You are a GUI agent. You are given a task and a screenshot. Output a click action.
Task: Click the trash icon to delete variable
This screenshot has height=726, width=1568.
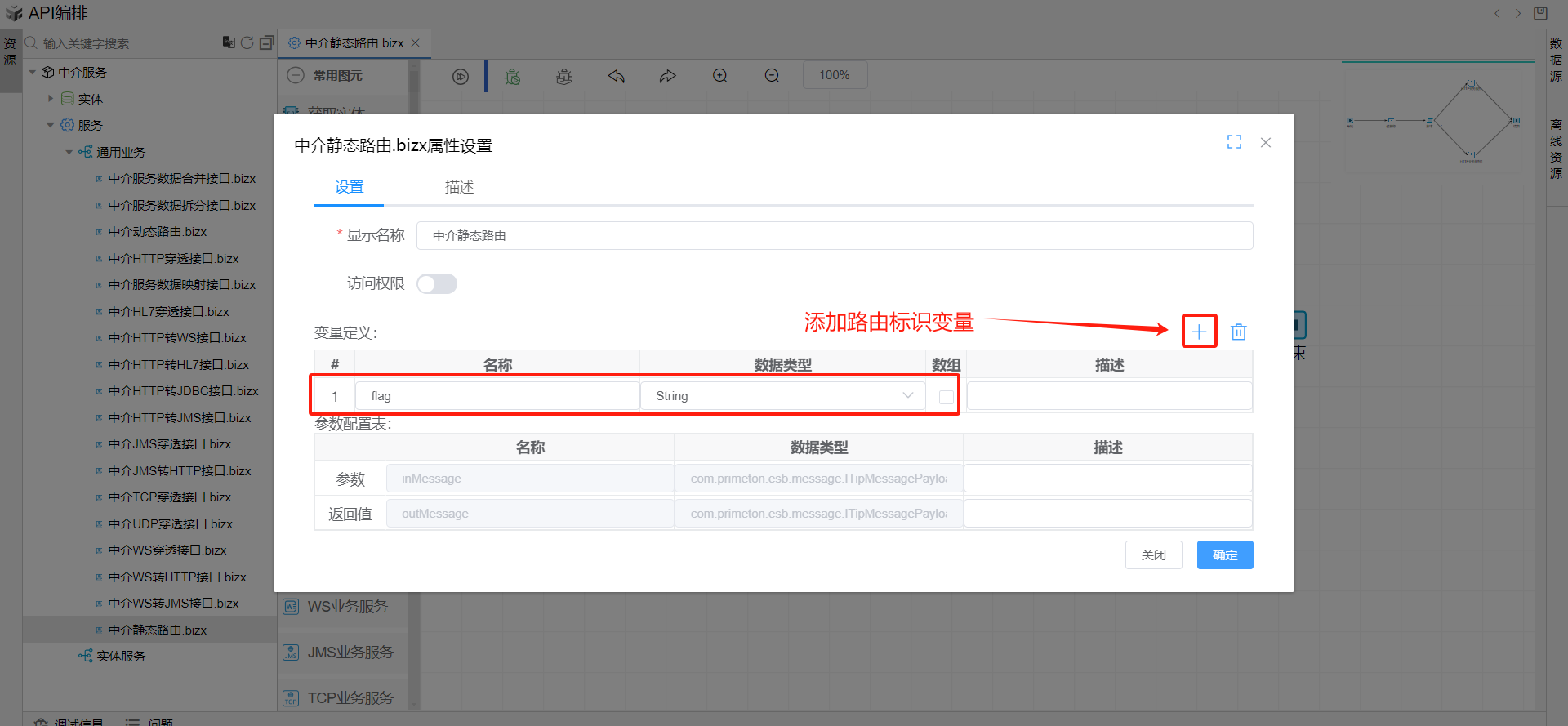(x=1239, y=332)
